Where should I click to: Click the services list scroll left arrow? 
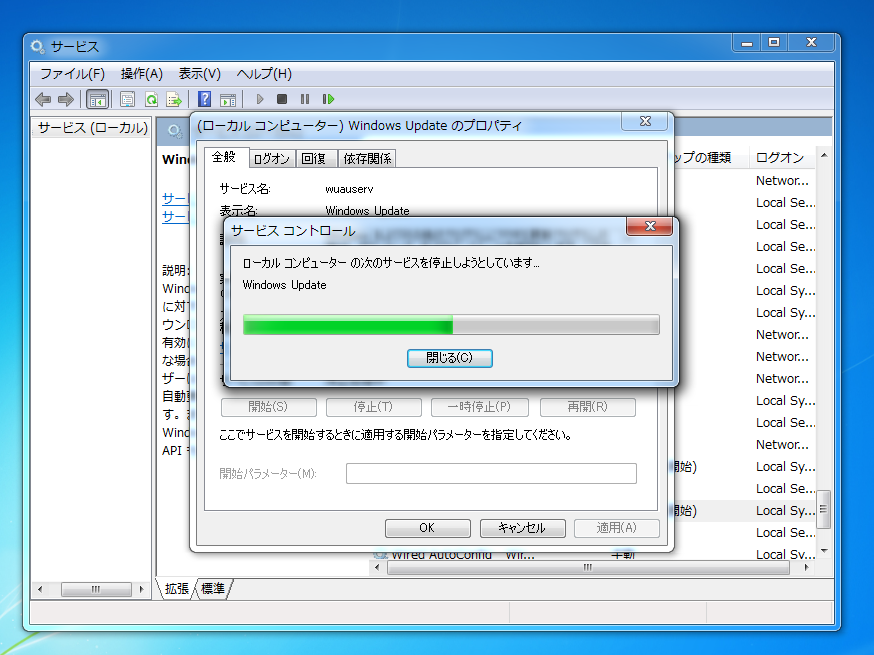377,567
